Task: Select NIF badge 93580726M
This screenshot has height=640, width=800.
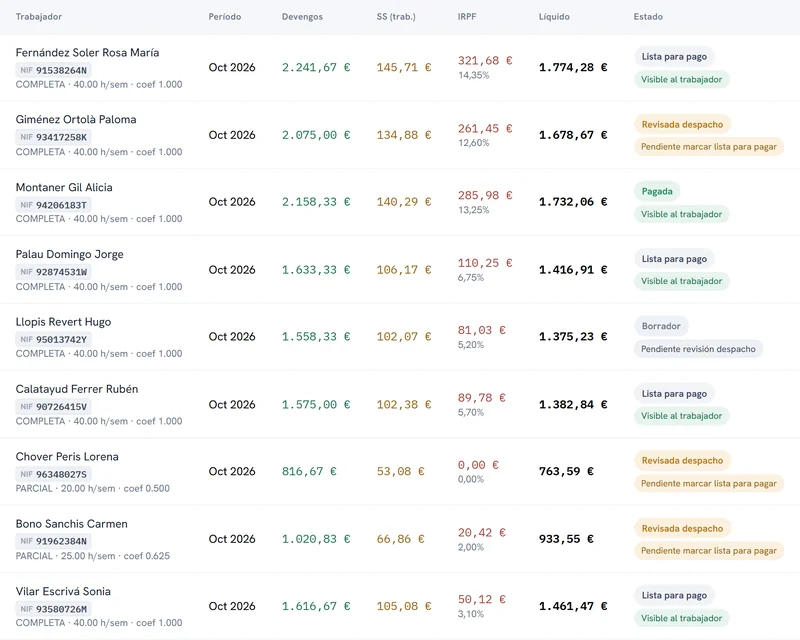Action: [54, 609]
